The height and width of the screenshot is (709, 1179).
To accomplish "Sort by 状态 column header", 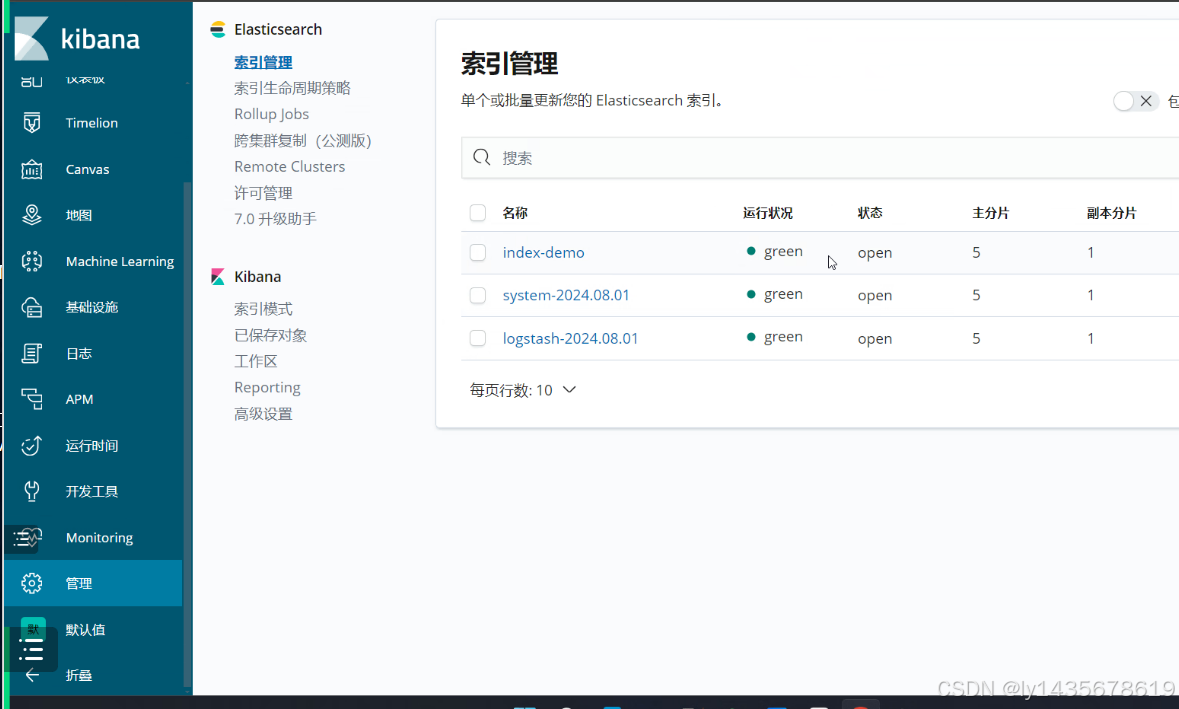I will (x=870, y=213).
